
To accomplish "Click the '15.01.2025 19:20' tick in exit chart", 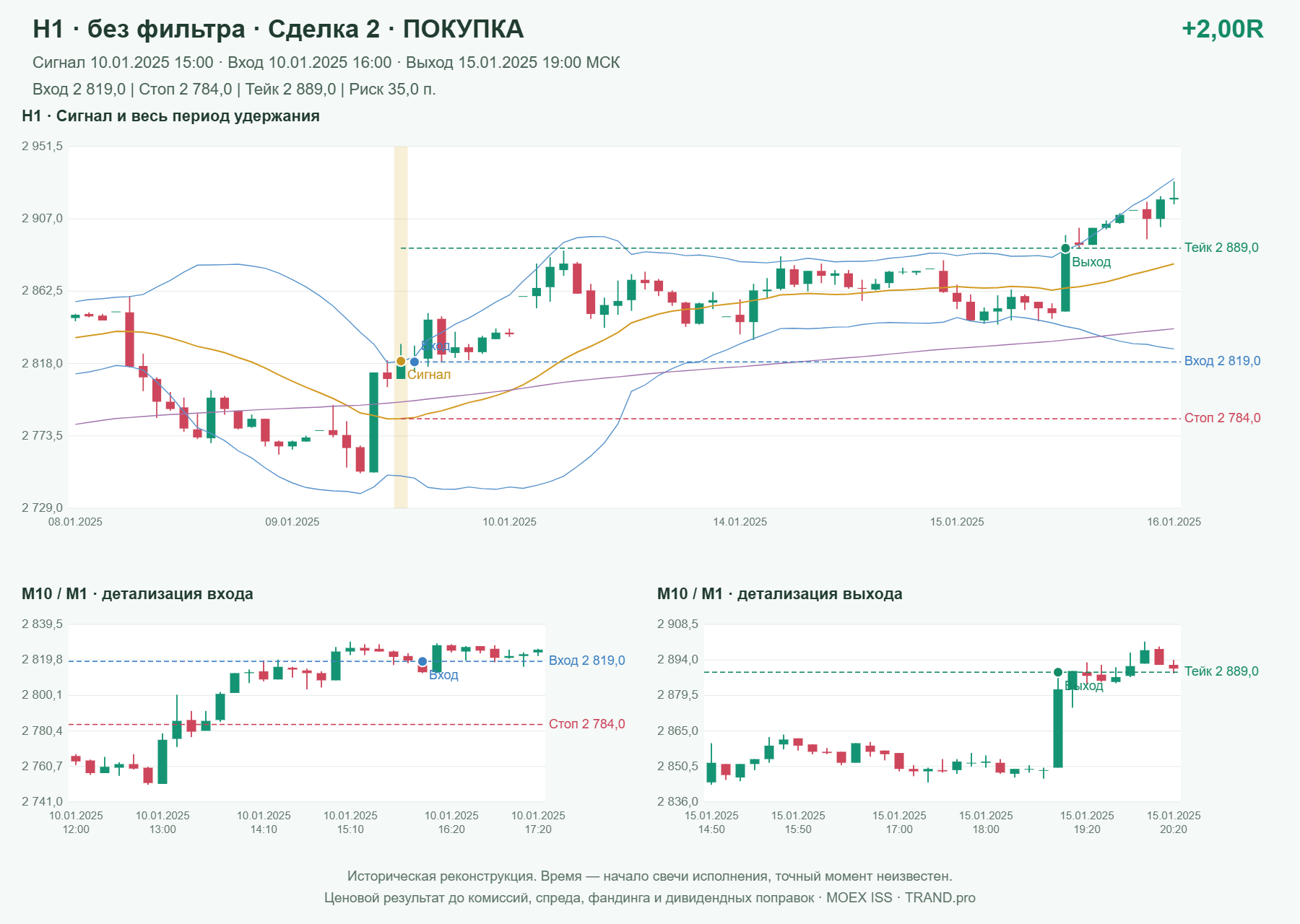I will (x=1087, y=822).
